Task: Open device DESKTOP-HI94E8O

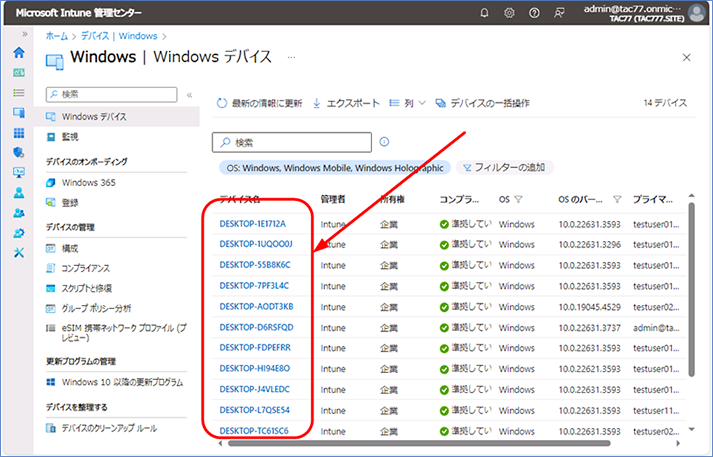Action: tap(255, 368)
